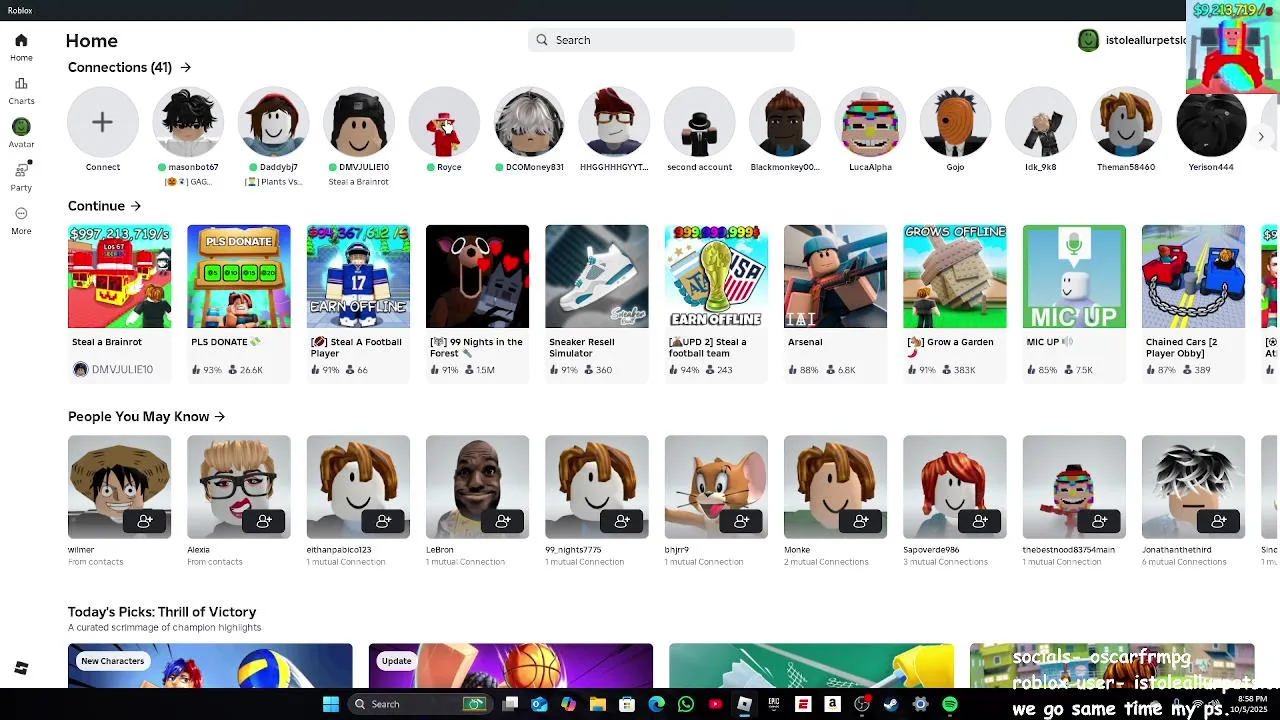The width and height of the screenshot is (1280, 720).
Task: Open Gojo's avatar
Action: tap(955, 122)
